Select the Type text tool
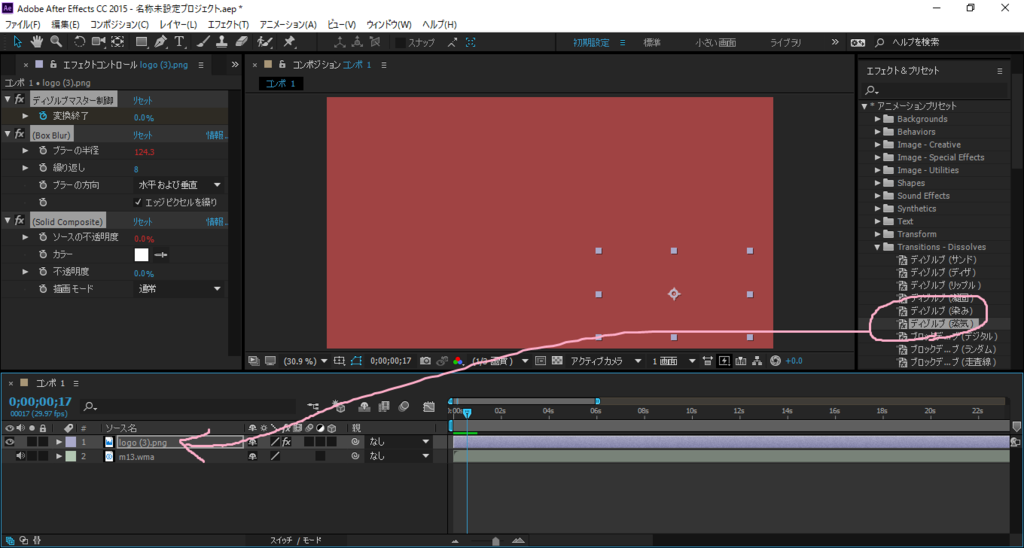Image resolution: width=1024 pixels, height=548 pixels. point(180,42)
